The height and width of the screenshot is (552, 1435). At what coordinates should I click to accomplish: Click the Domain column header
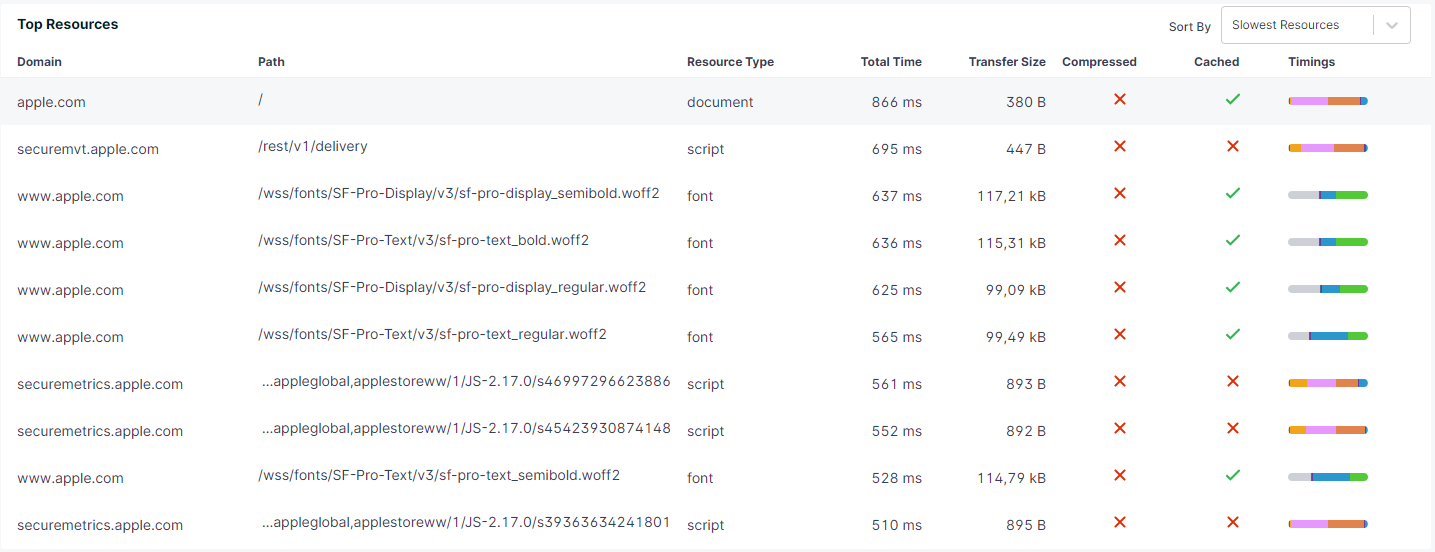(x=39, y=62)
